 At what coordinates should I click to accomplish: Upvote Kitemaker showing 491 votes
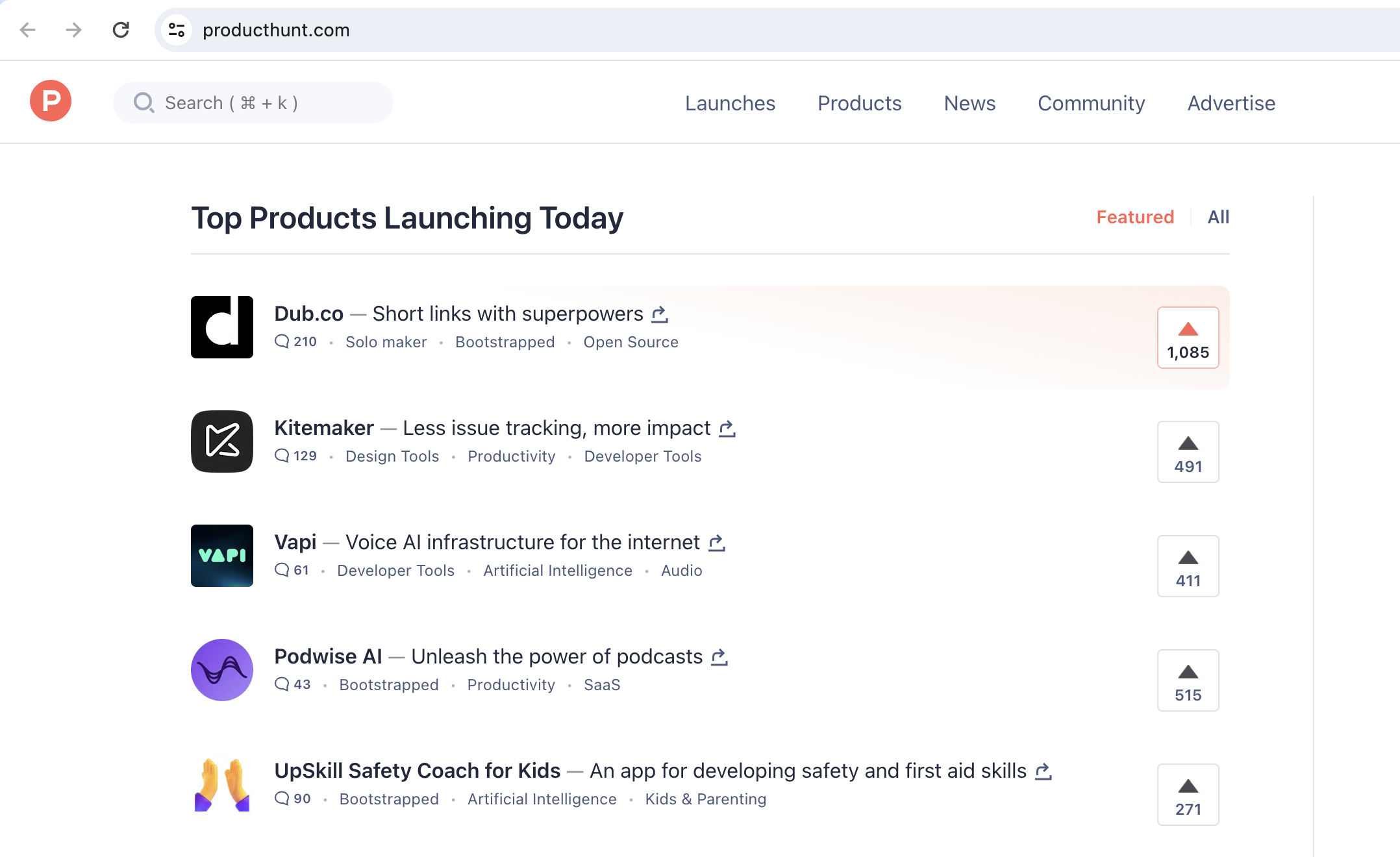[1188, 452]
